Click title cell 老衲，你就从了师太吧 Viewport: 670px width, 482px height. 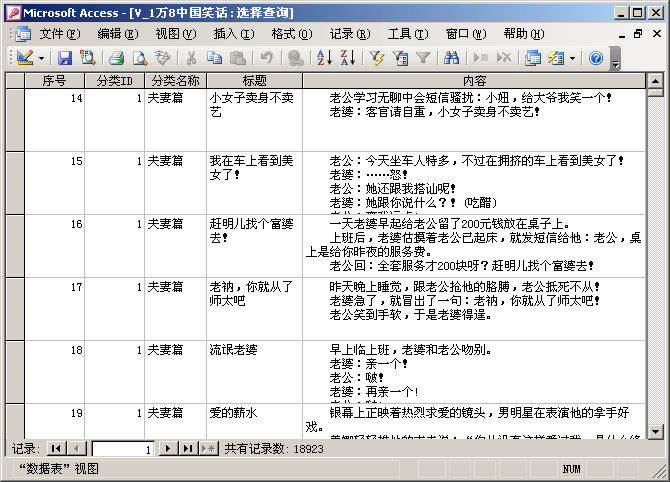coord(254,309)
